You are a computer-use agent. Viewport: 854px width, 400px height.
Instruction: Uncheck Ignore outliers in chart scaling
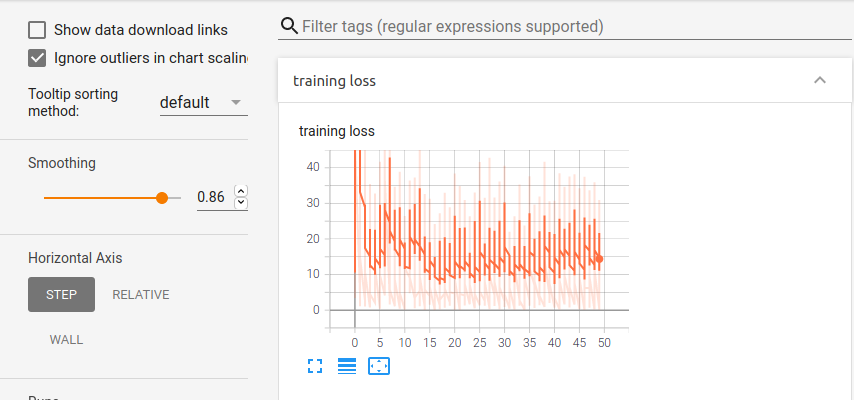click(x=37, y=58)
